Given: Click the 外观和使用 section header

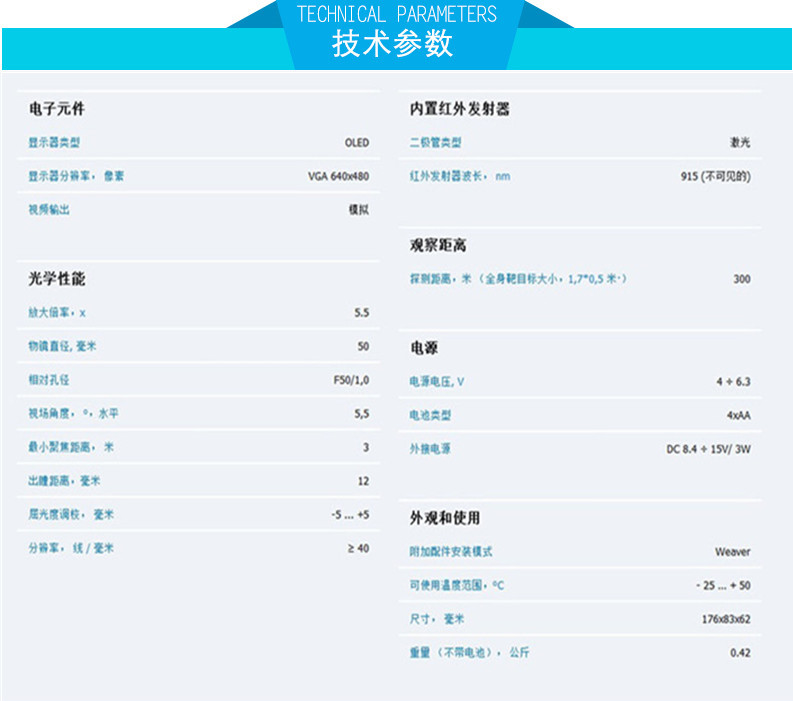Looking at the screenshot, I should 445,518.
